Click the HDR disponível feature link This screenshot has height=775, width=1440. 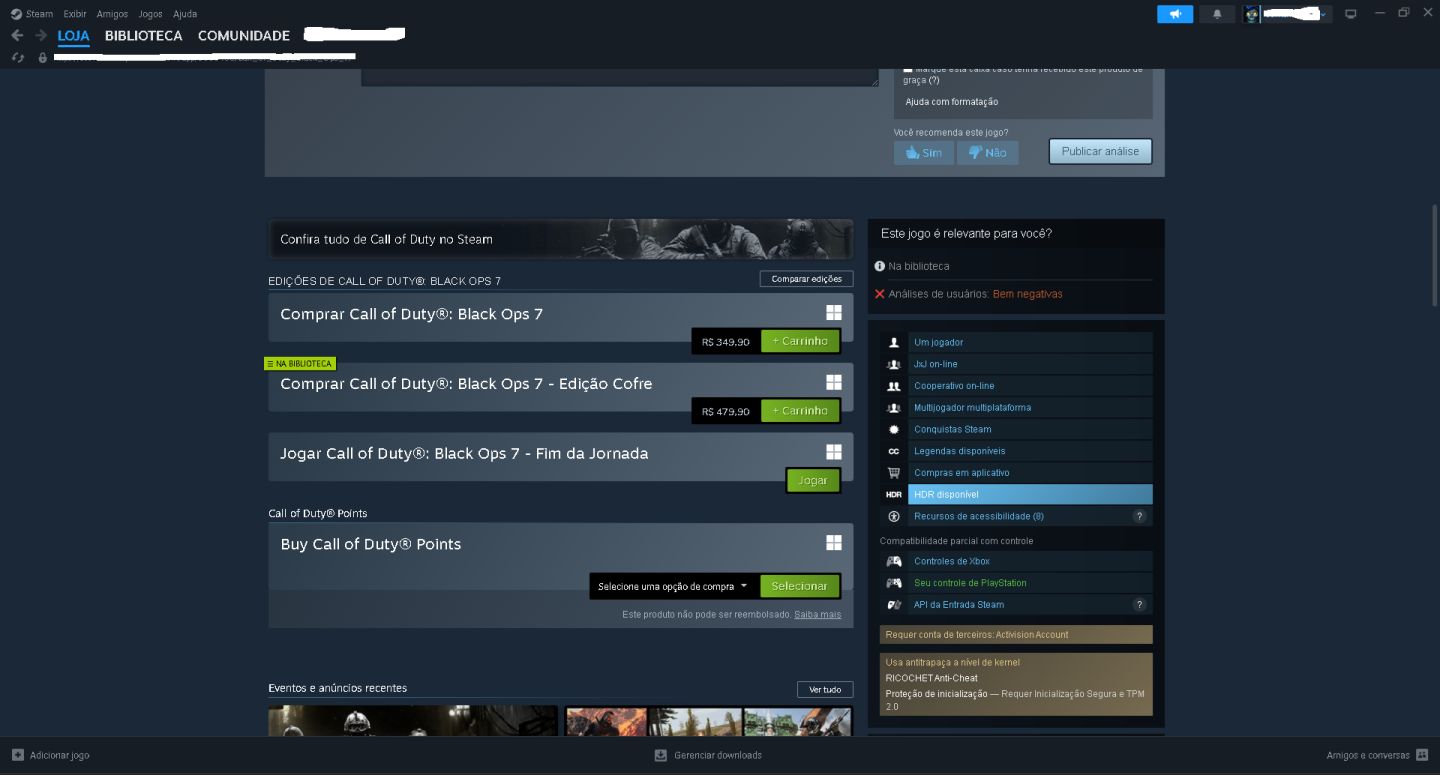tap(1030, 494)
